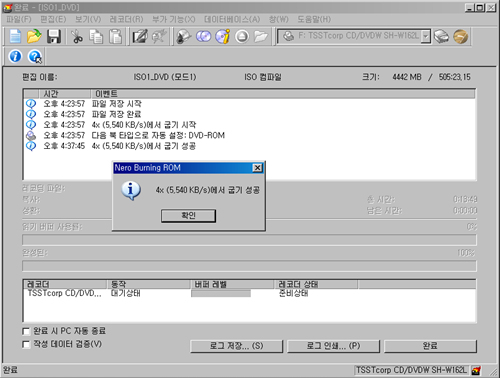This screenshot has width=500, height=378.
Task: Click the Choose recorder drive icon
Action: pos(441,36)
